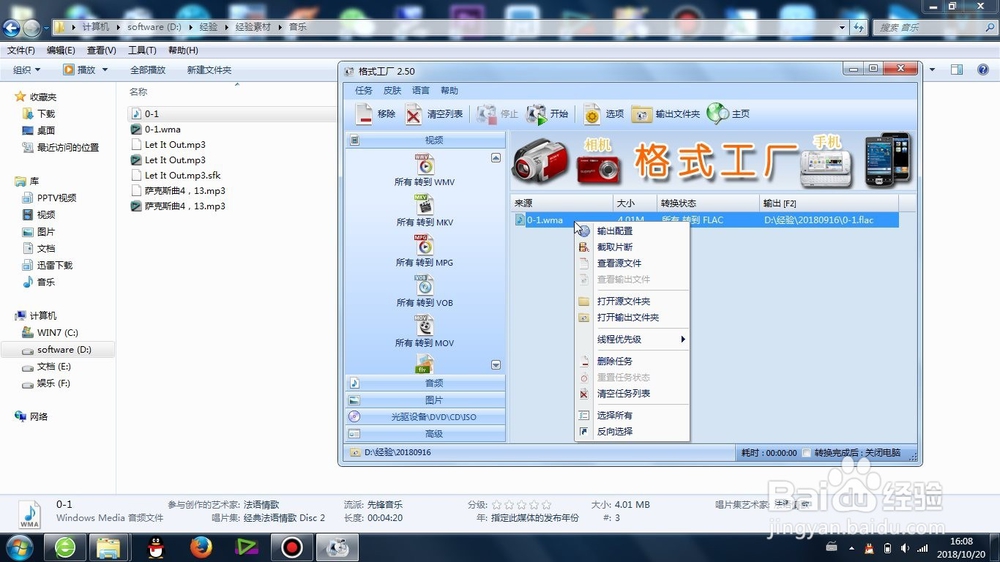The height and width of the screenshot is (562, 1000).
Task: Open Explorer 组织 dropdown menu
Action: [27, 70]
